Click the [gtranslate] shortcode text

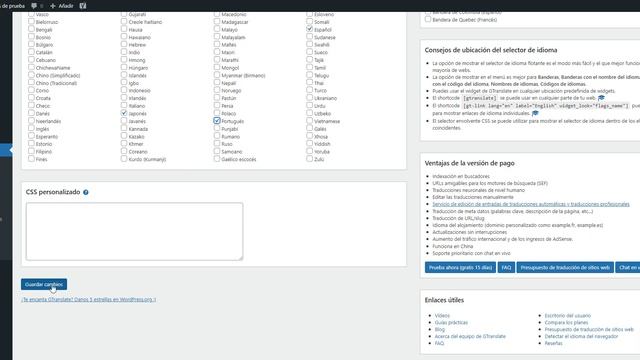[x=480, y=98]
